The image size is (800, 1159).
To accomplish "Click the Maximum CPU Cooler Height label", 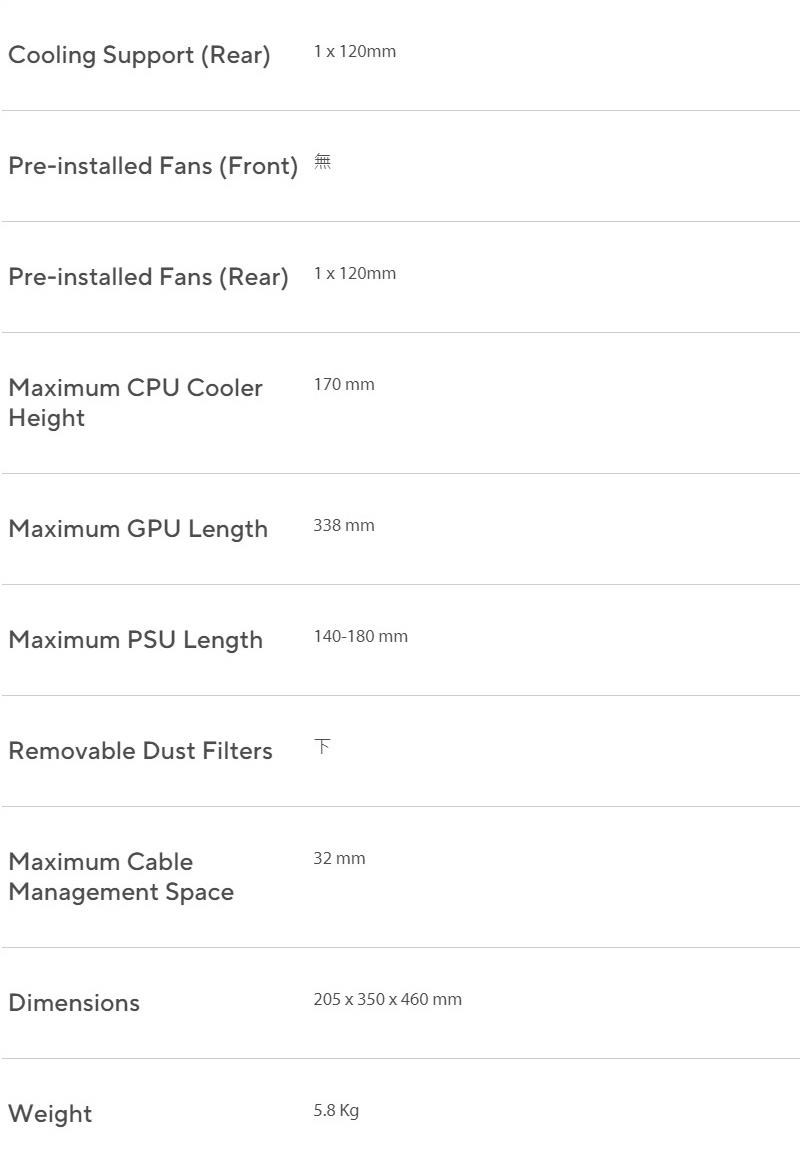I will pos(135,402).
